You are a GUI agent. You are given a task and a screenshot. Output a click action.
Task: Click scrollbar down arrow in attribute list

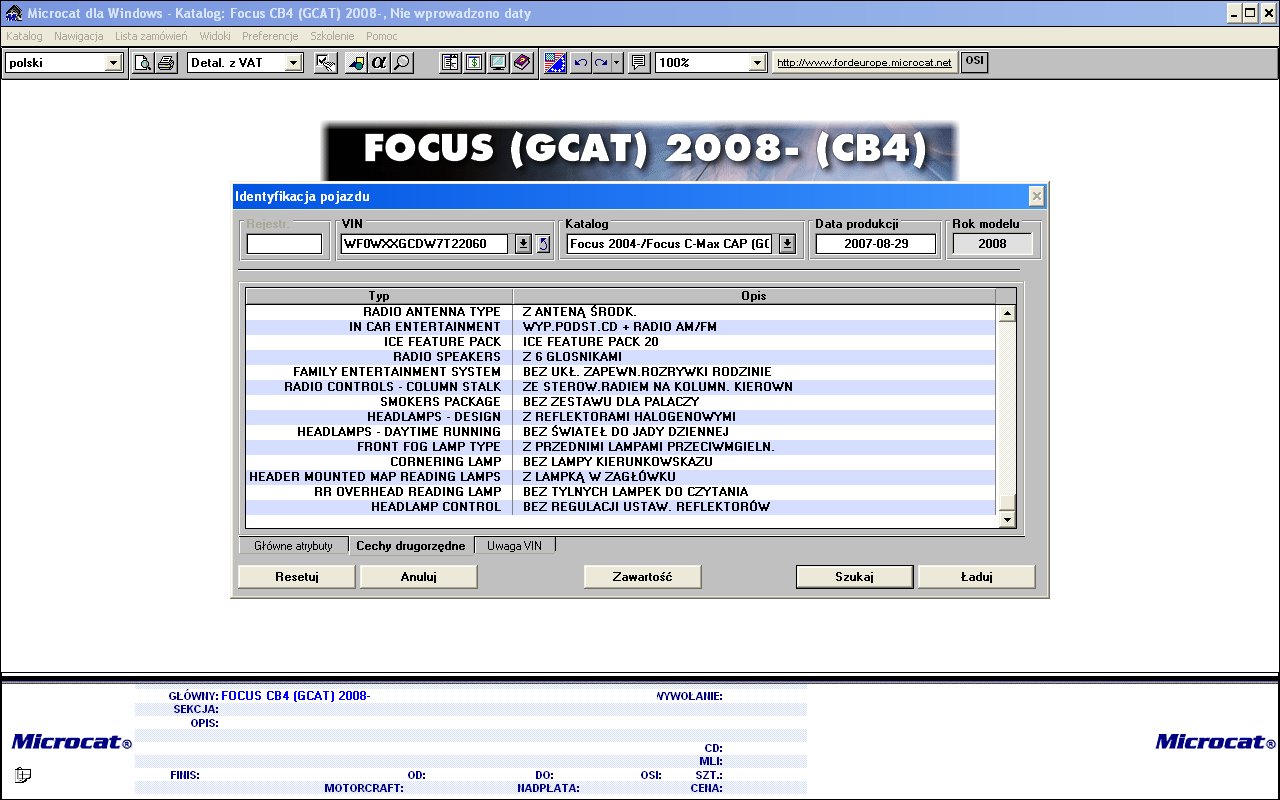pos(1008,520)
